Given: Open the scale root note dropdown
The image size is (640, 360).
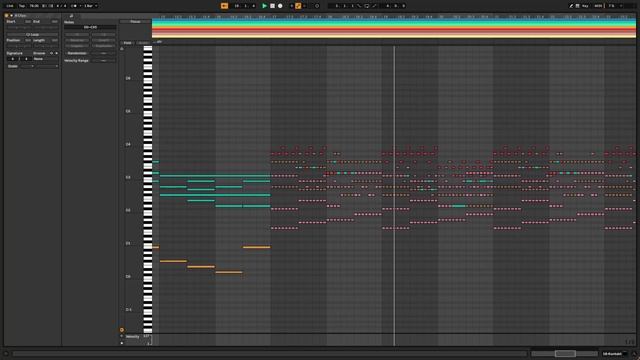Looking at the screenshot, I should click(27, 66).
